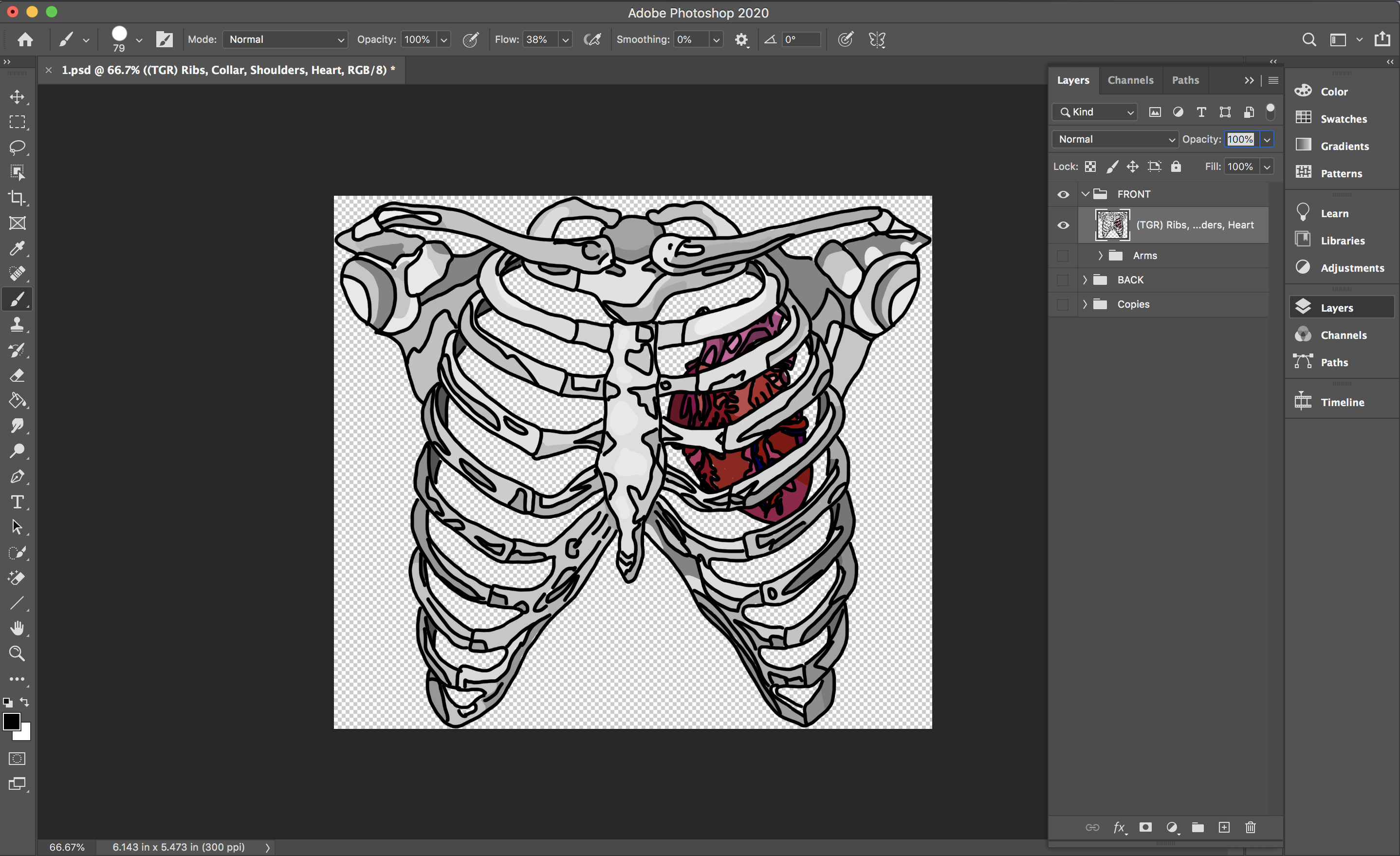This screenshot has height=856, width=1400.
Task: Select the Crop tool
Action: 17,198
